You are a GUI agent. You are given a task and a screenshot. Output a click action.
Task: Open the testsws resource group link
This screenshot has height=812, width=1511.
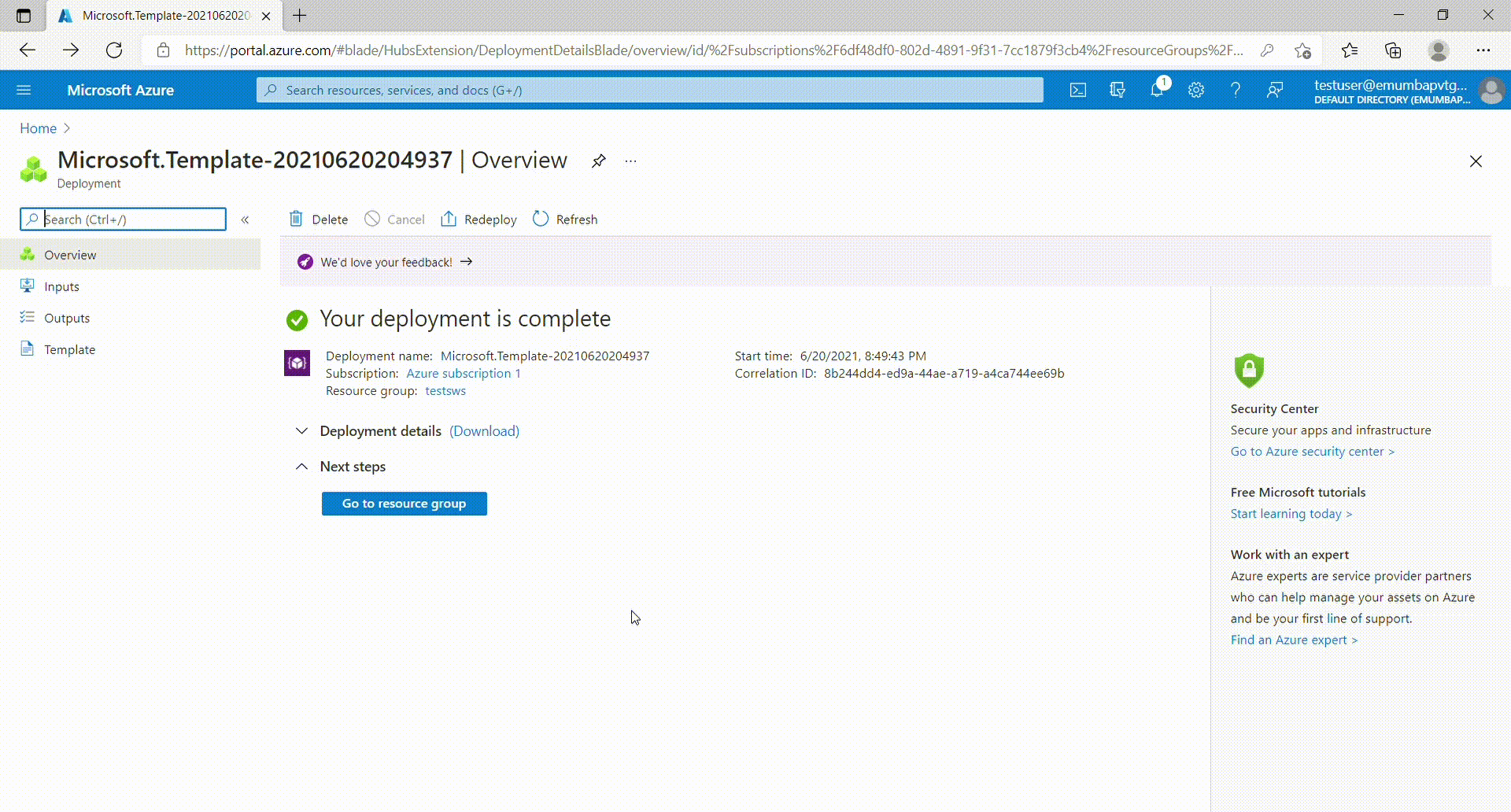tap(445, 391)
